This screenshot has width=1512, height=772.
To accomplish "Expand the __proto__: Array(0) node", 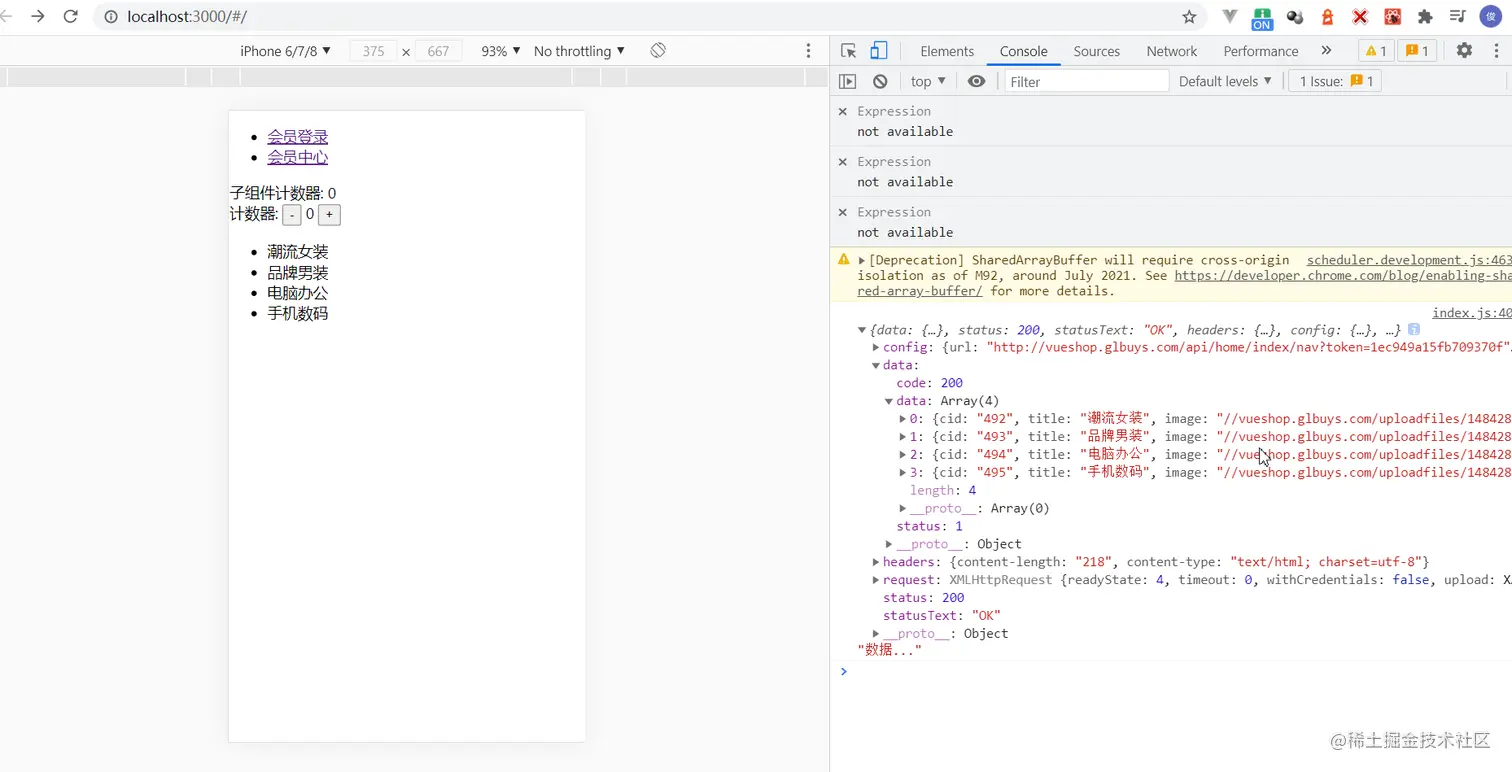I will [903, 508].
